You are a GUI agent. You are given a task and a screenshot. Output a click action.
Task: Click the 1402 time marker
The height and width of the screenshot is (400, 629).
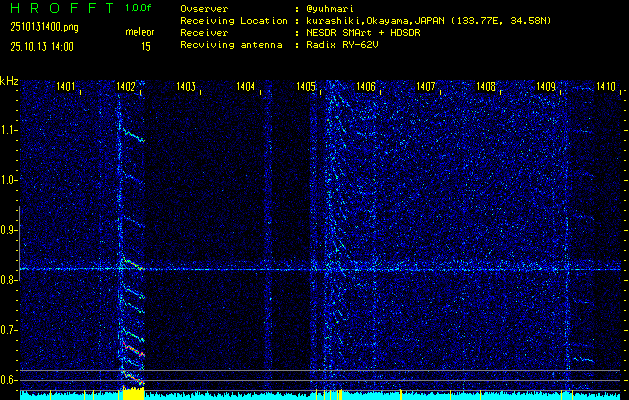pyautogui.click(x=126, y=88)
